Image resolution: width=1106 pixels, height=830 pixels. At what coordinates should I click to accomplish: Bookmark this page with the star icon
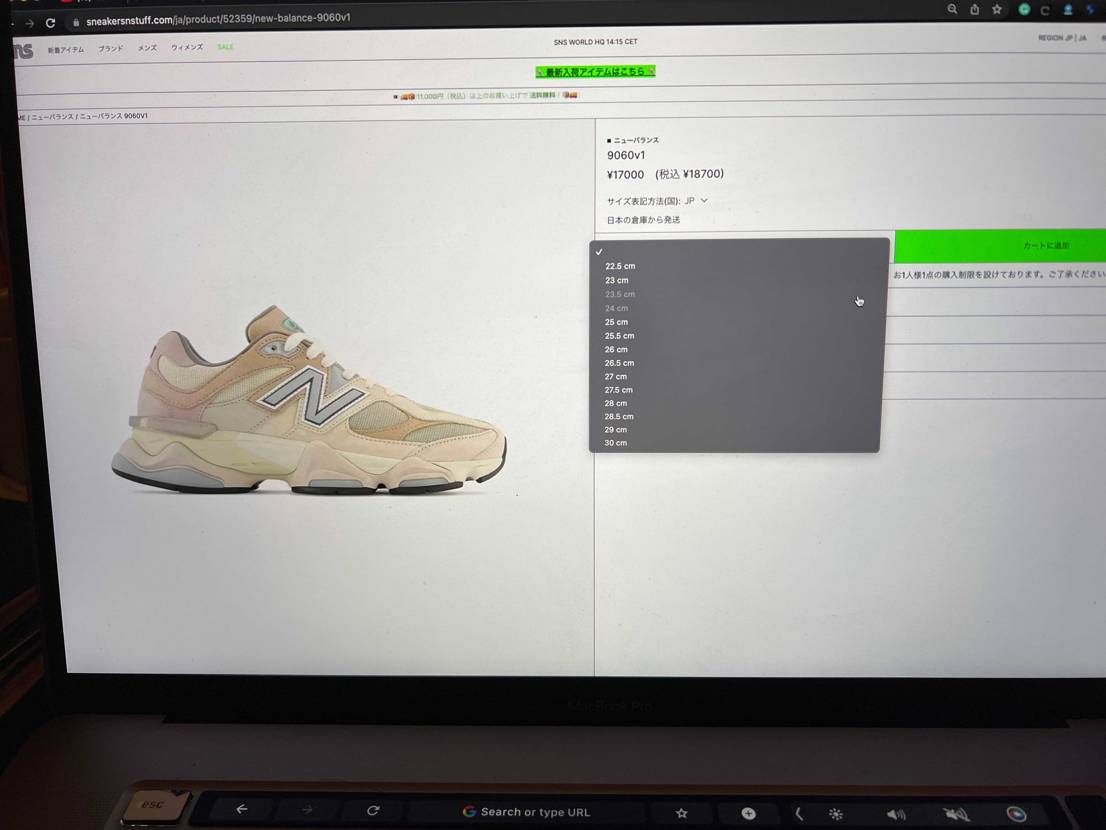tap(997, 9)
